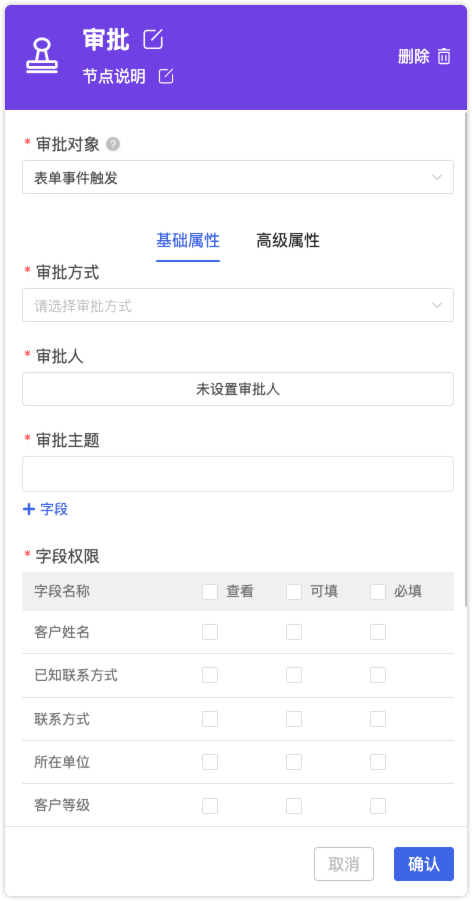The width and height of the screenshot is (472, 901).
Task: Click the help question mark beside 审批对象
Action: 113,144
